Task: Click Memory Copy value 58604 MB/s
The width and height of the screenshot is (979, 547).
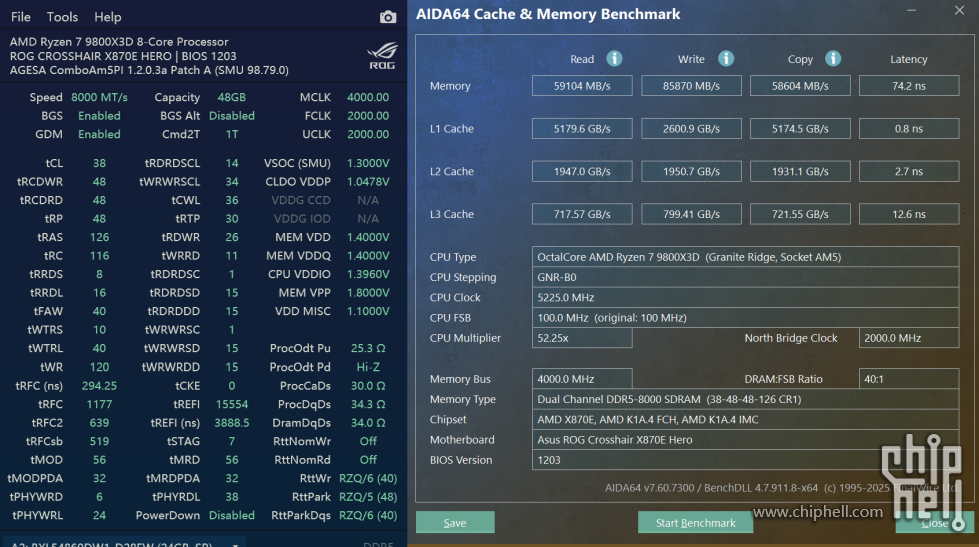Action: (800, 86)
